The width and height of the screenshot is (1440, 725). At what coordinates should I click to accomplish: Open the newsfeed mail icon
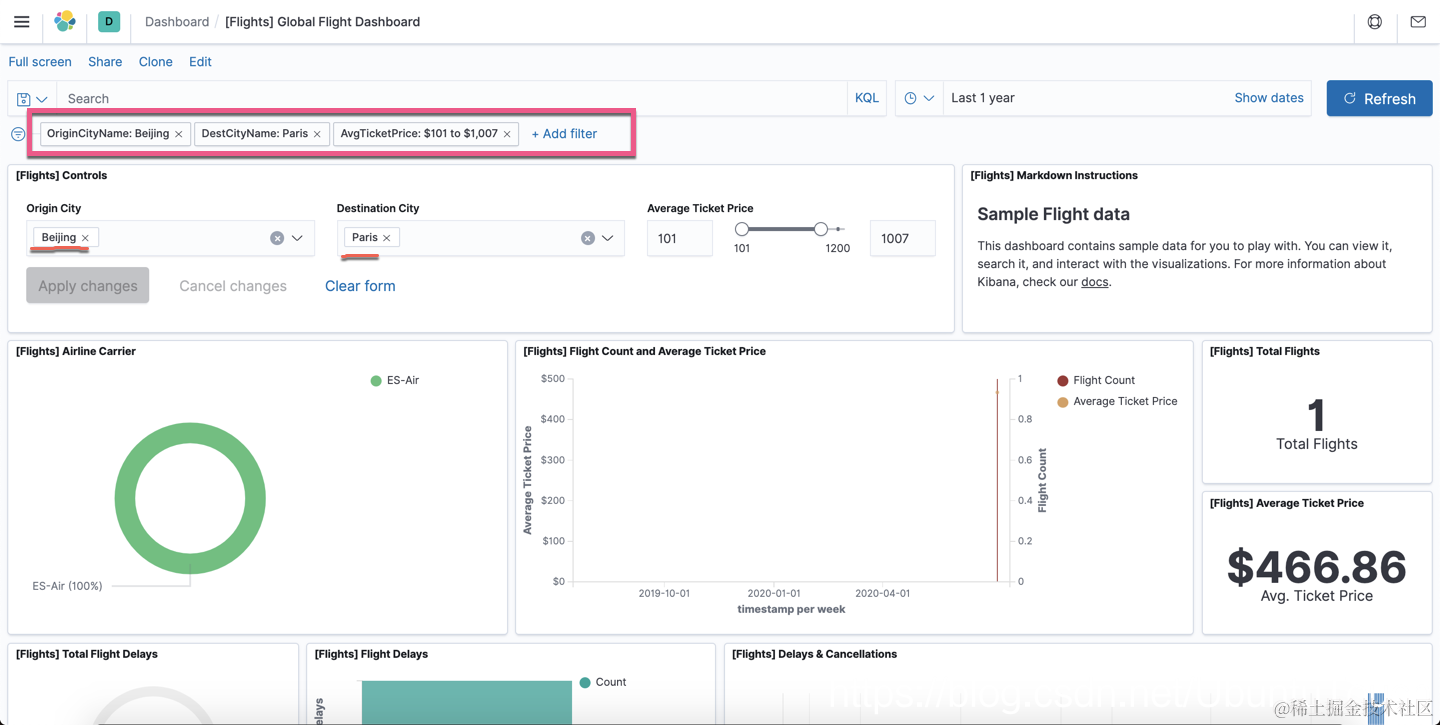click(1418, 21)
